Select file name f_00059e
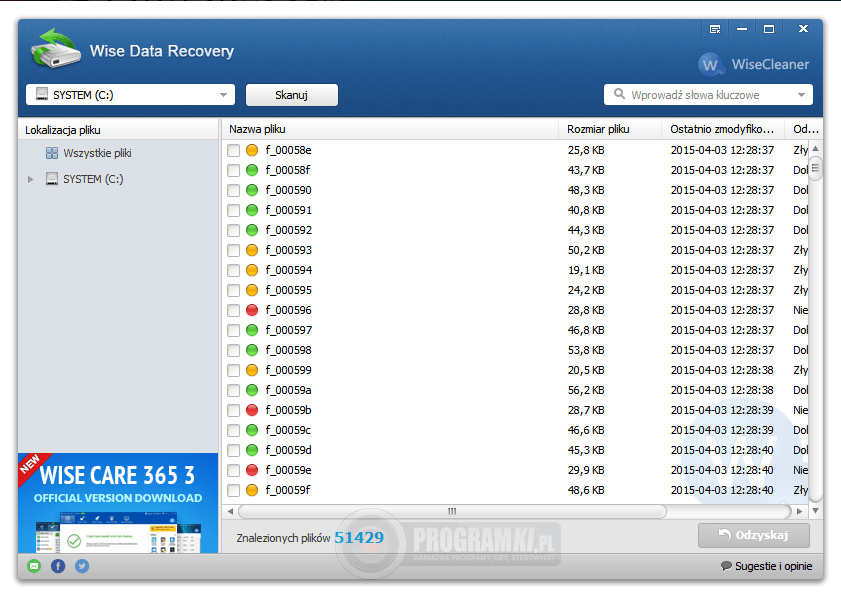841x596 pixels. click(289, 470)
